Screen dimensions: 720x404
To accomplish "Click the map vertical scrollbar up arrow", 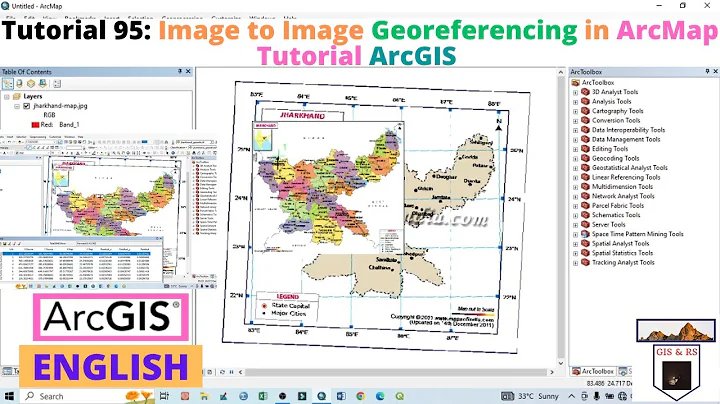I will pos(561,72).
